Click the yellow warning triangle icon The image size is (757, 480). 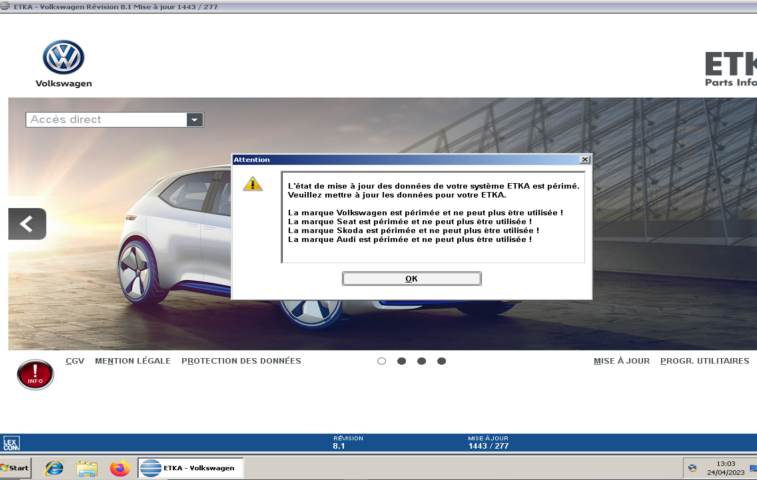[252, 184]
